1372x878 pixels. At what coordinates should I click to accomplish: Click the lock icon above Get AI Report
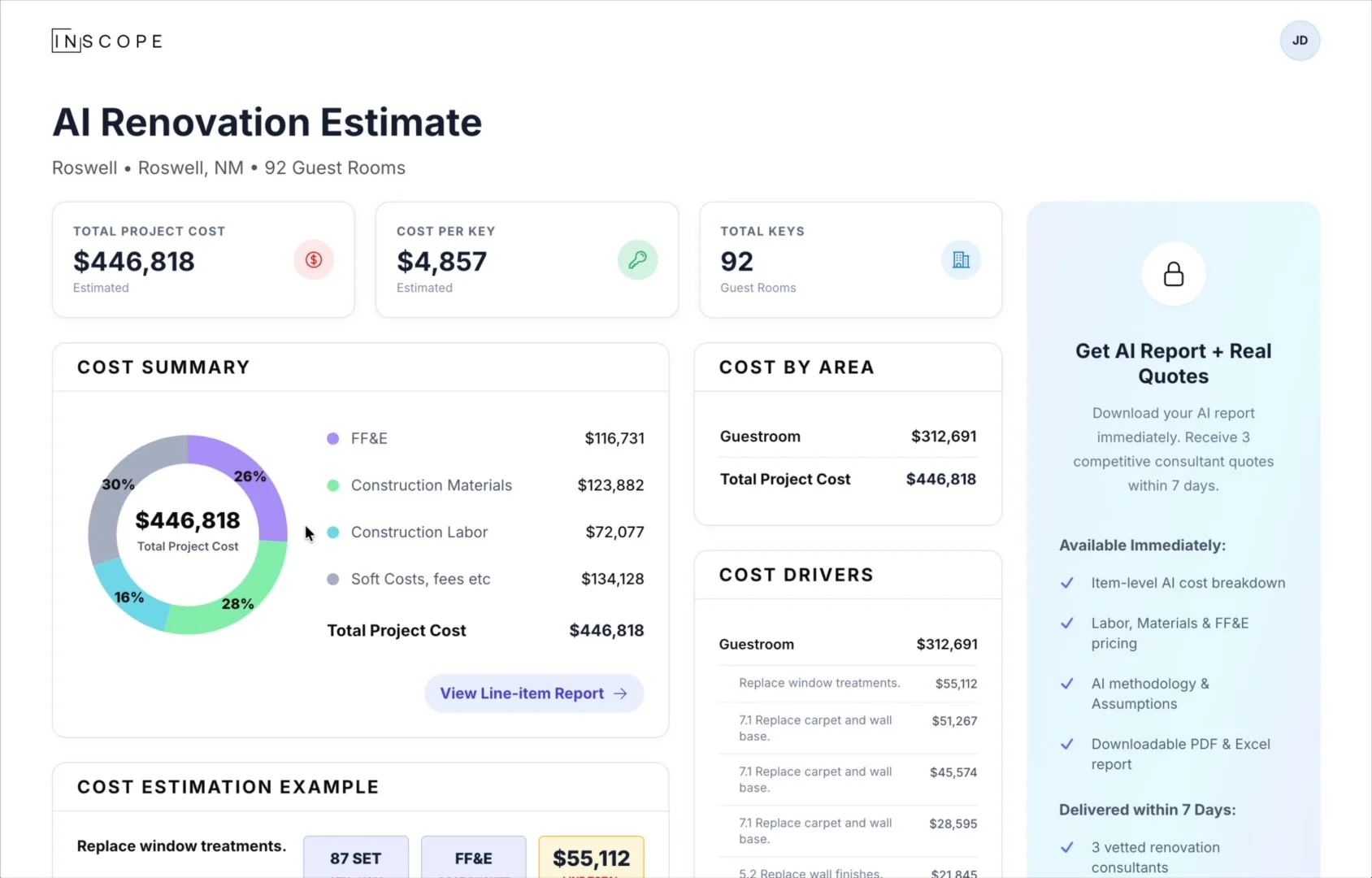tap(1174, 274)
